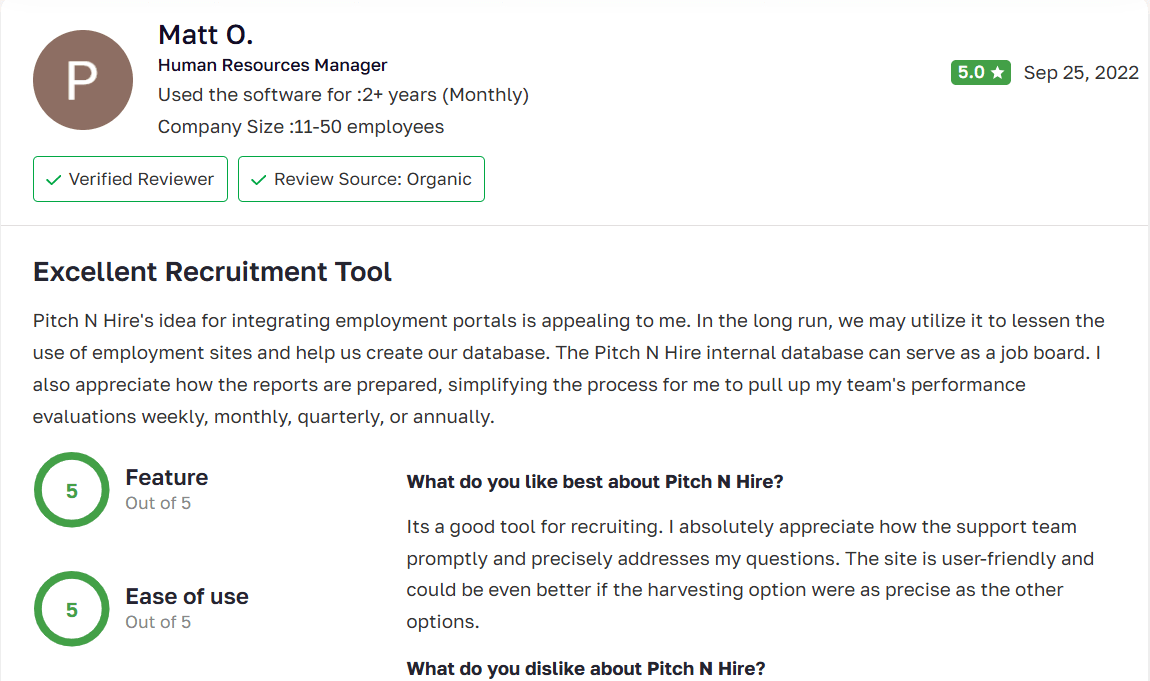This screenshot has height=681, width=1150.
Task: Click "What do you dislike" heading
Action: [x=585, y=668]
